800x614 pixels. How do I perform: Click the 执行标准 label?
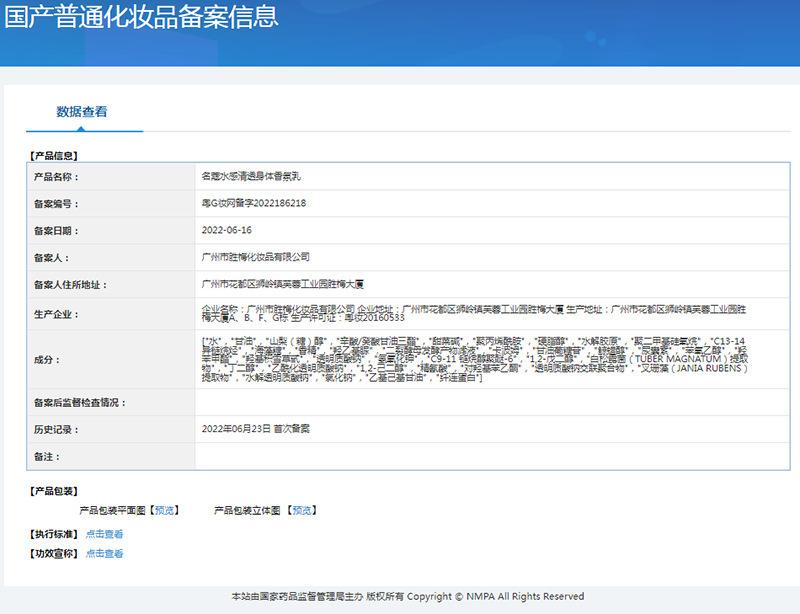(x=54, y=534)
